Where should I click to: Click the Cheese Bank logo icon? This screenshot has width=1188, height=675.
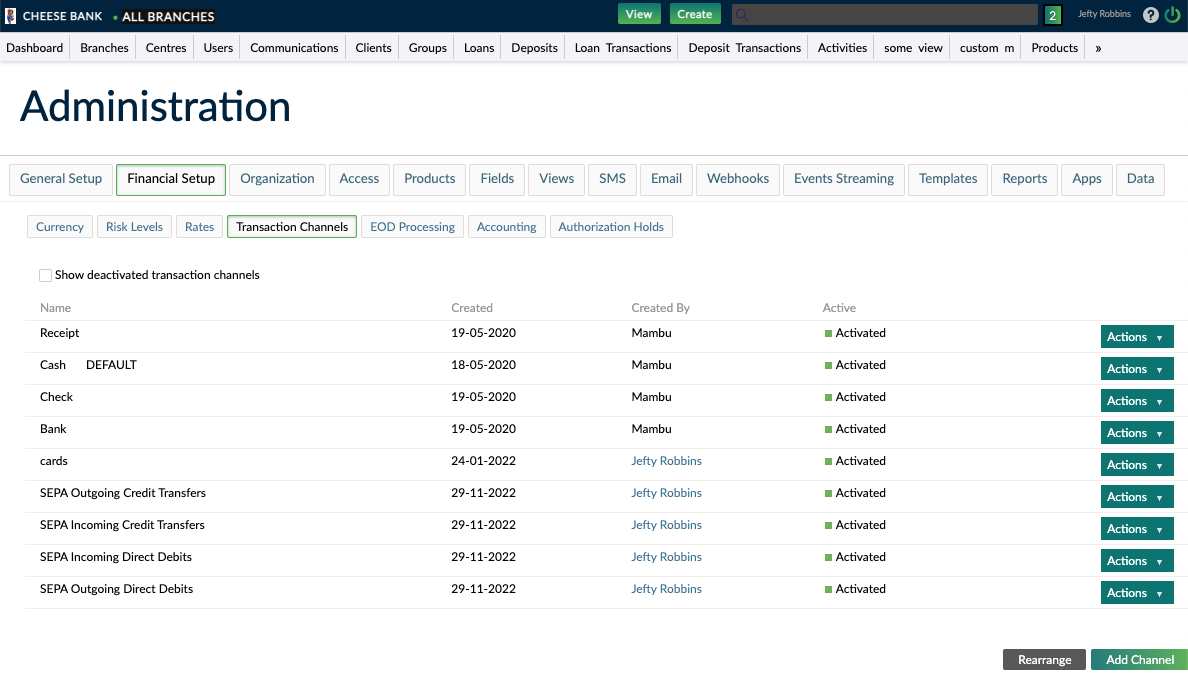pyautogui.click(x=11, y=16)
